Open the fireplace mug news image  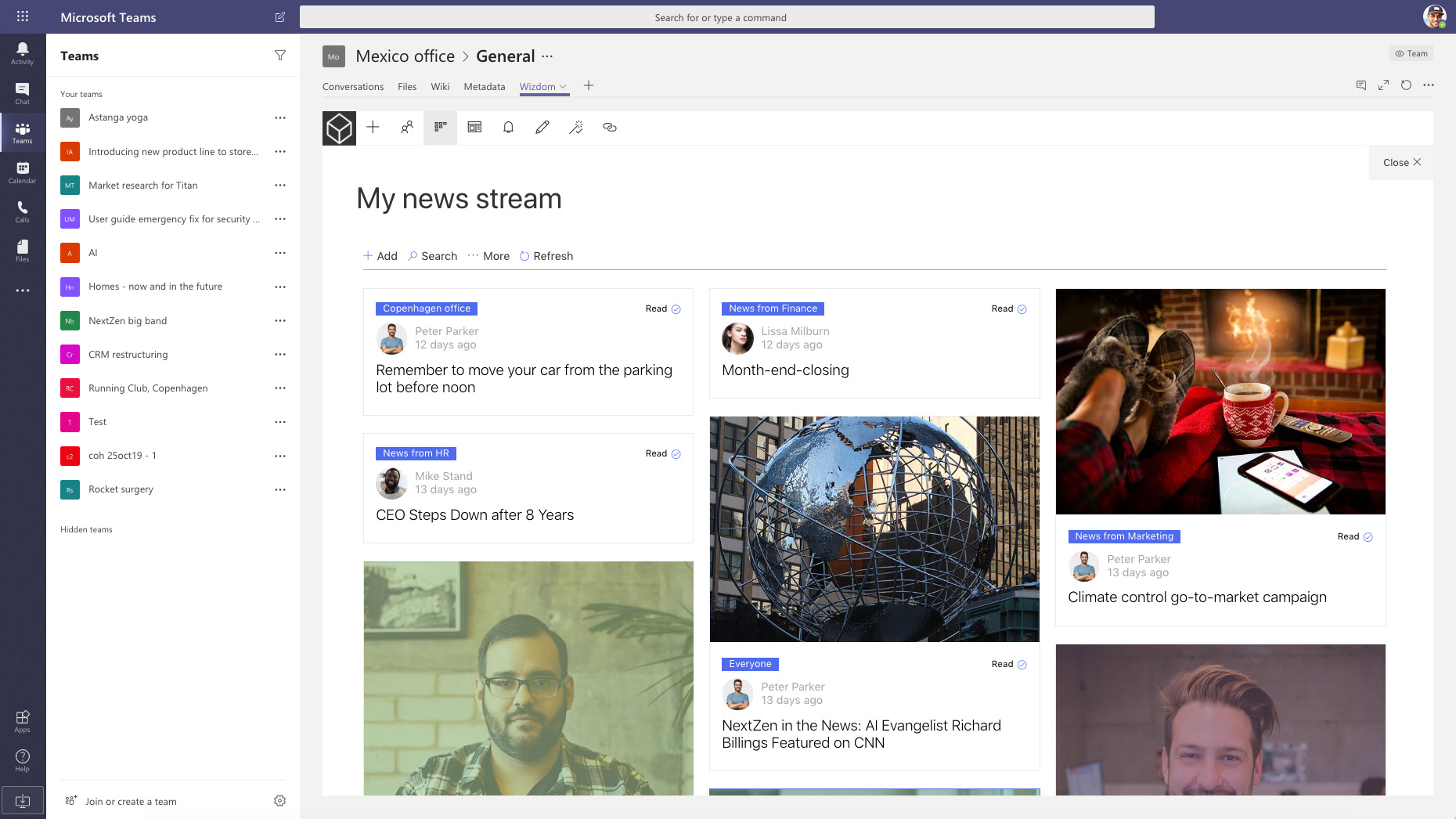click(x=1220, y=402)
